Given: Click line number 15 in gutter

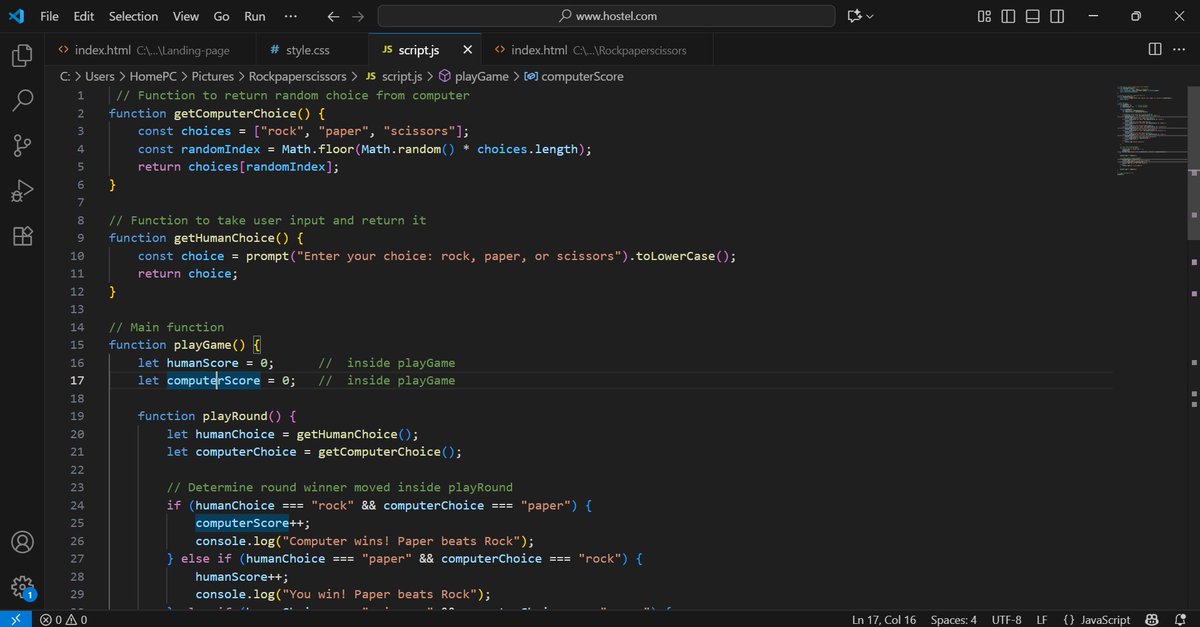Looking at the screenshot, I should [x=77, y=345].
